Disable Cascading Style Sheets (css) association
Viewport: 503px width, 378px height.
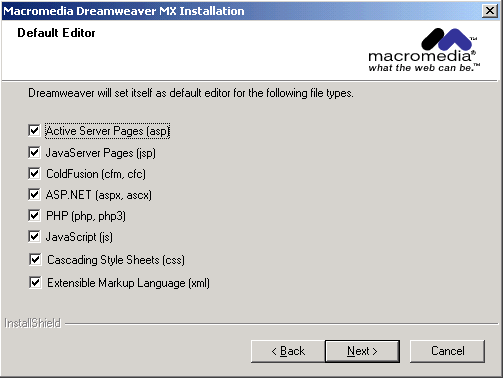coord(35,259)
